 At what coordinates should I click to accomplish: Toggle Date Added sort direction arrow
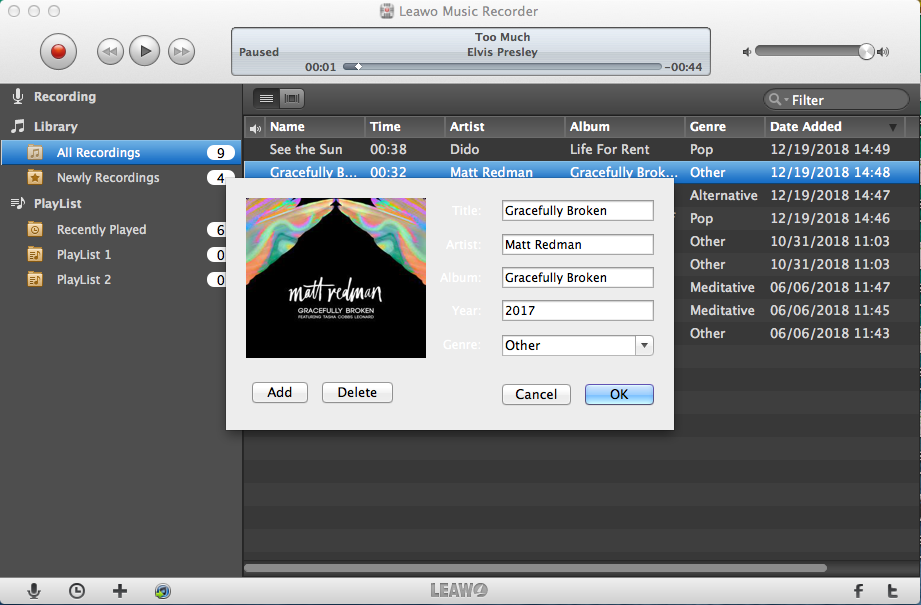click(x=893, y=127)
